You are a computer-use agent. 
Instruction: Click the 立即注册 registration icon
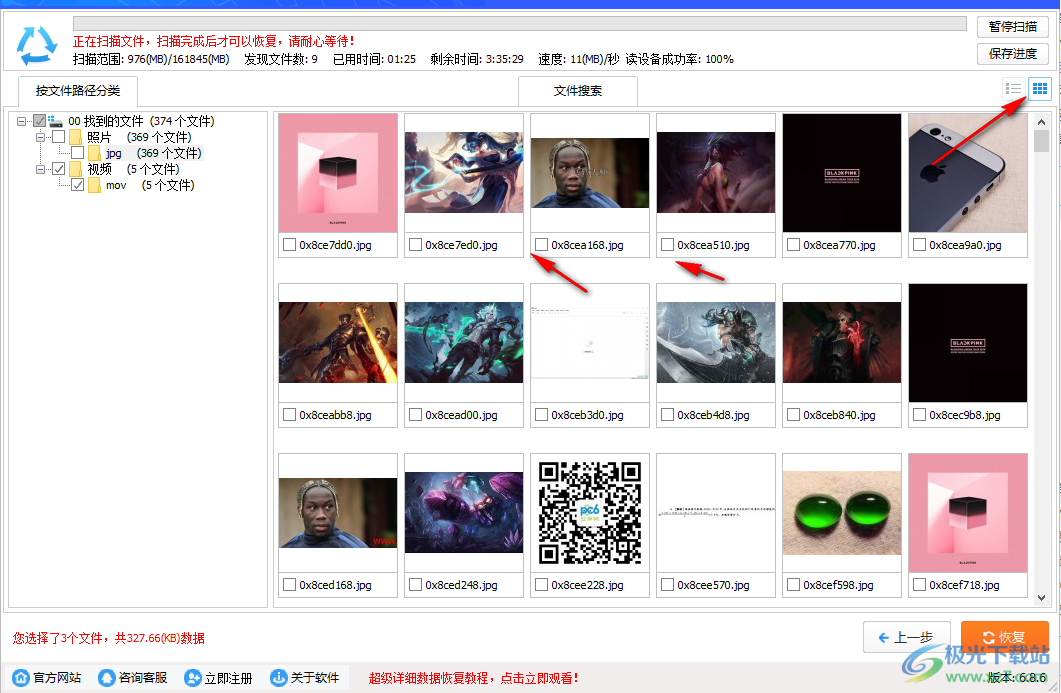tap(195, 677)
